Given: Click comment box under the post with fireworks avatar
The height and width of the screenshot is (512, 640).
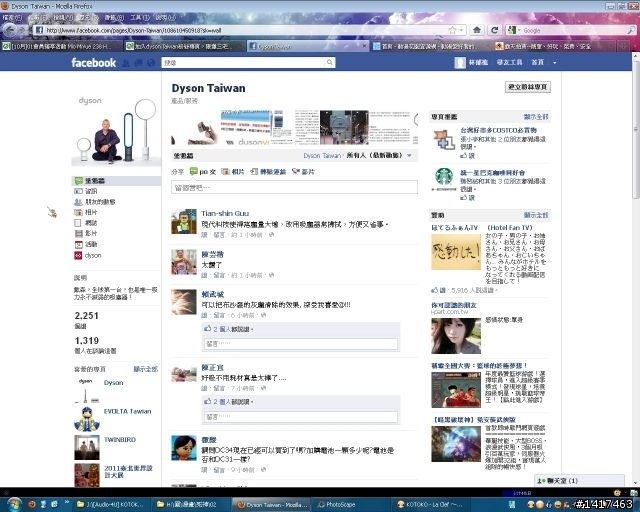Looking at the screenshot, I should click(x=301, y=344).
